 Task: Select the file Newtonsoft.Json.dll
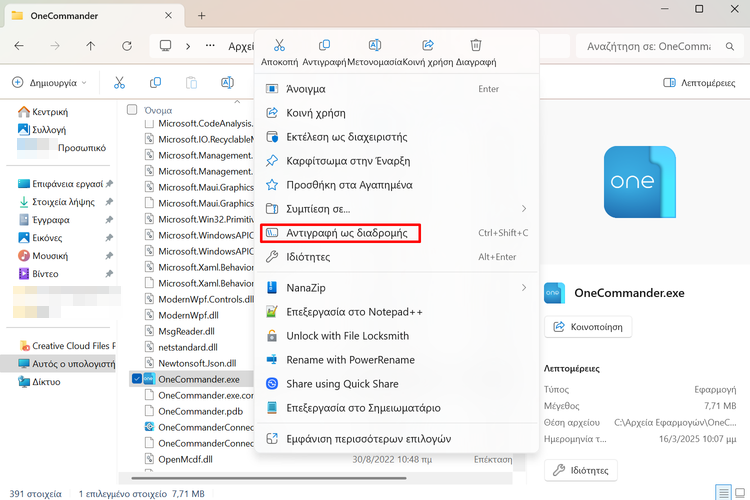[197, 363]
